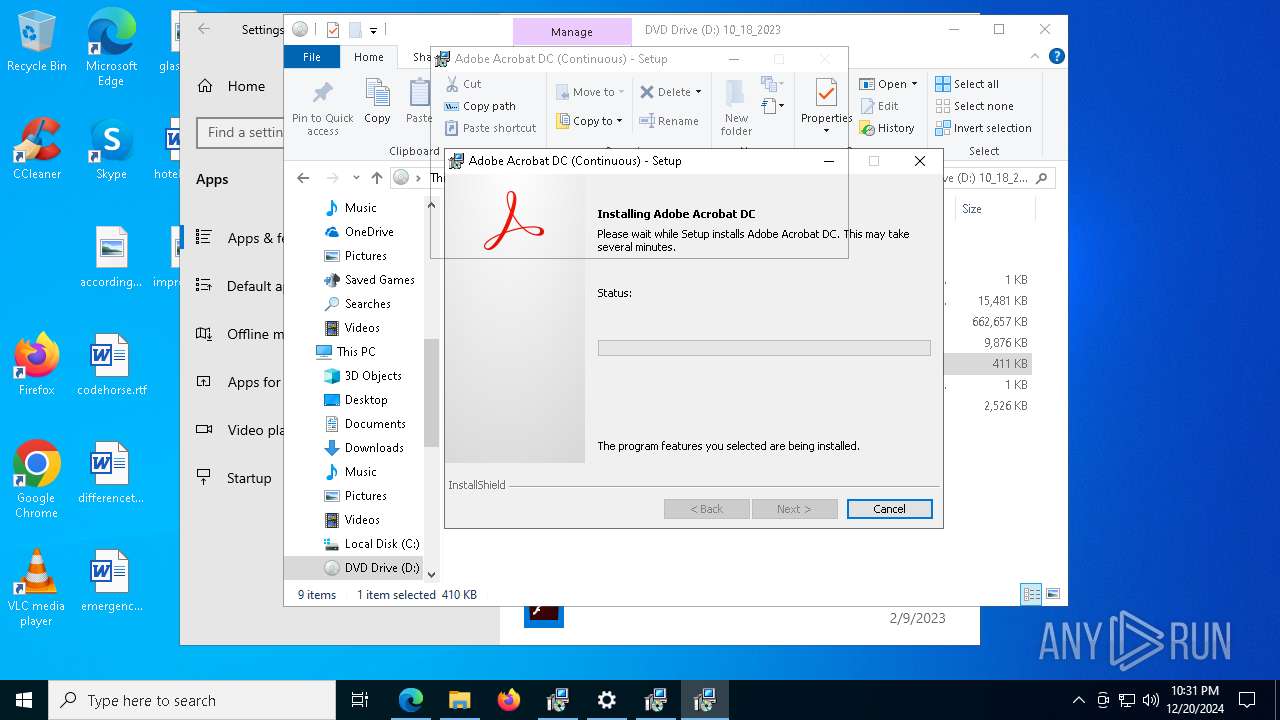Click Select all in ribbon

[x=967, y=84]
